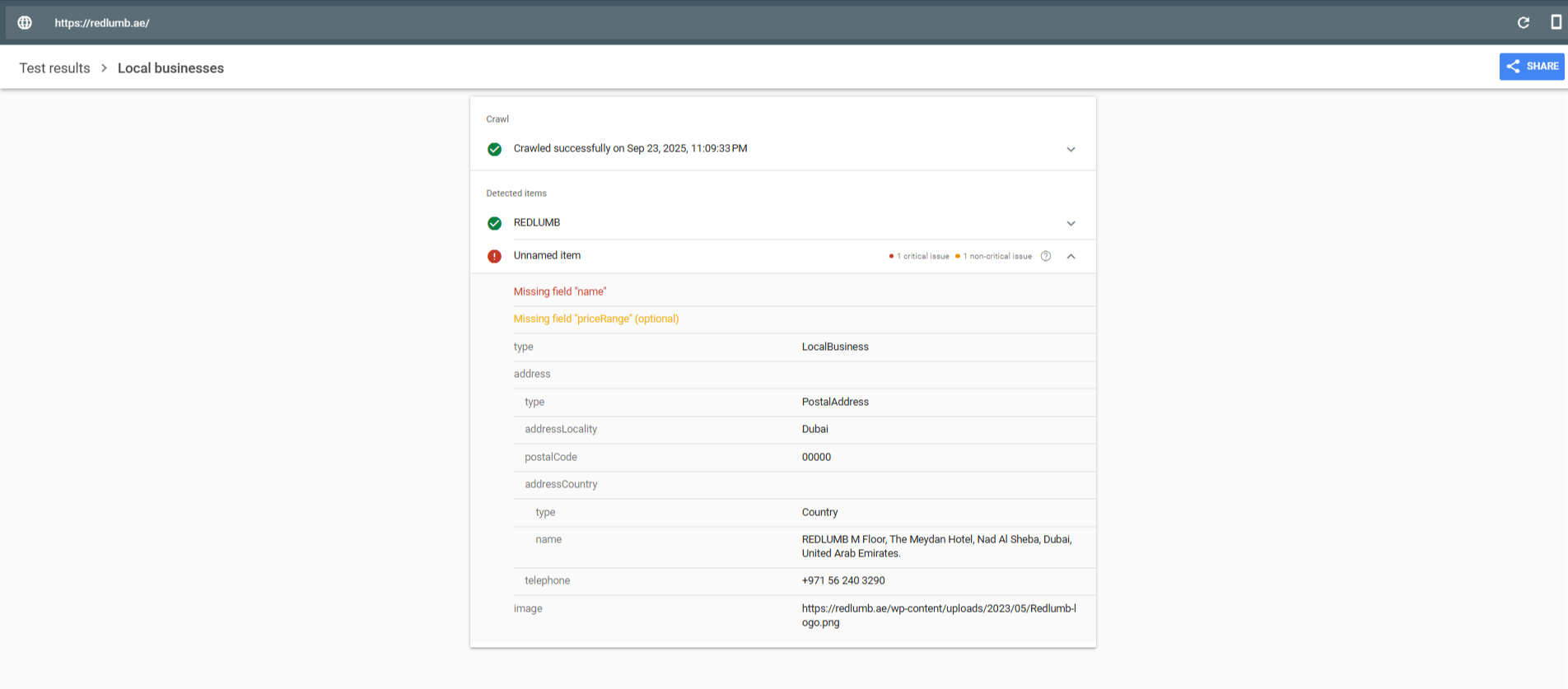Open help icon next to non-critical issue
This screenshot has height=689, width=1568.
1046,256
